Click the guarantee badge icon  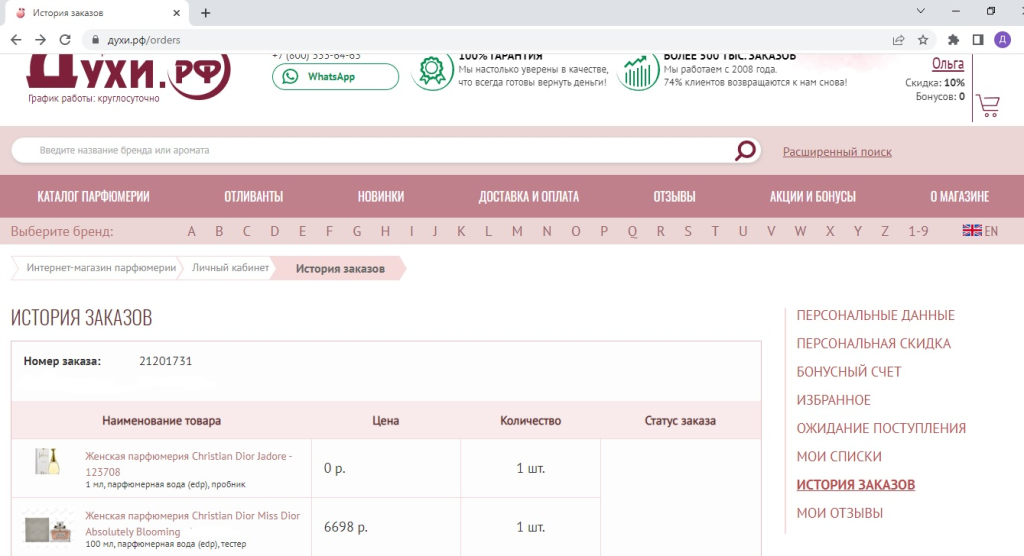(x=432, y=72)
